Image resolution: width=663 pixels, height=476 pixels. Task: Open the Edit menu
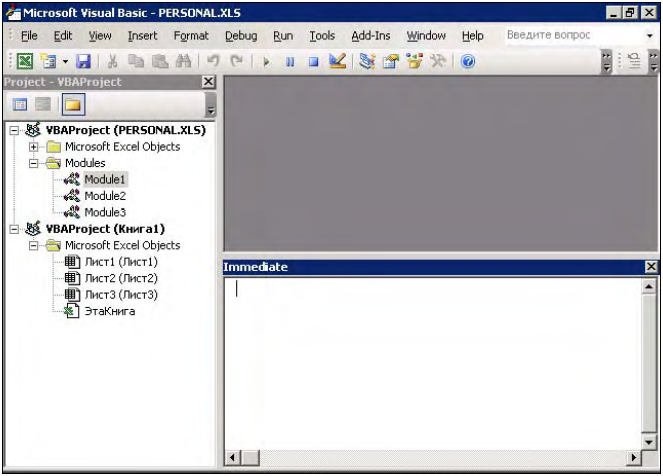[63, 36]
